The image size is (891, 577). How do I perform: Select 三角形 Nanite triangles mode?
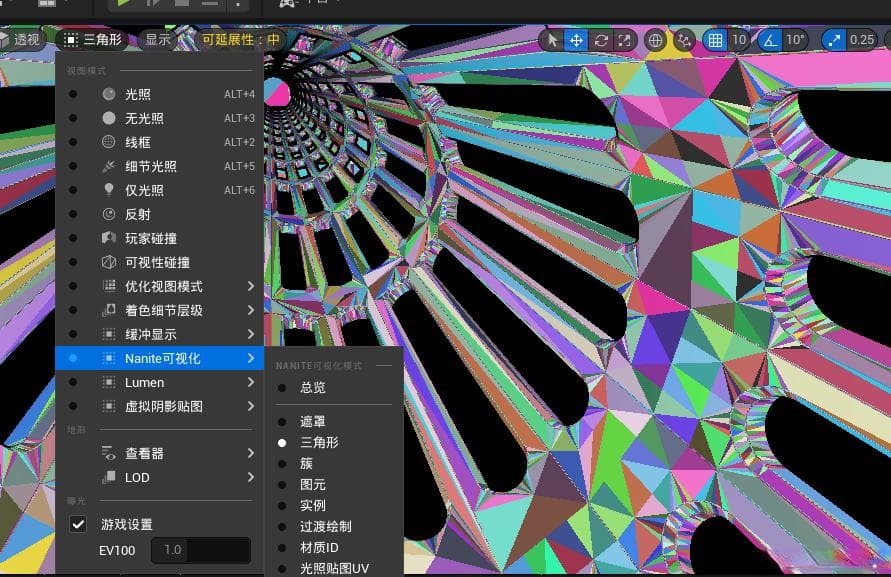[x=334, y=442]
